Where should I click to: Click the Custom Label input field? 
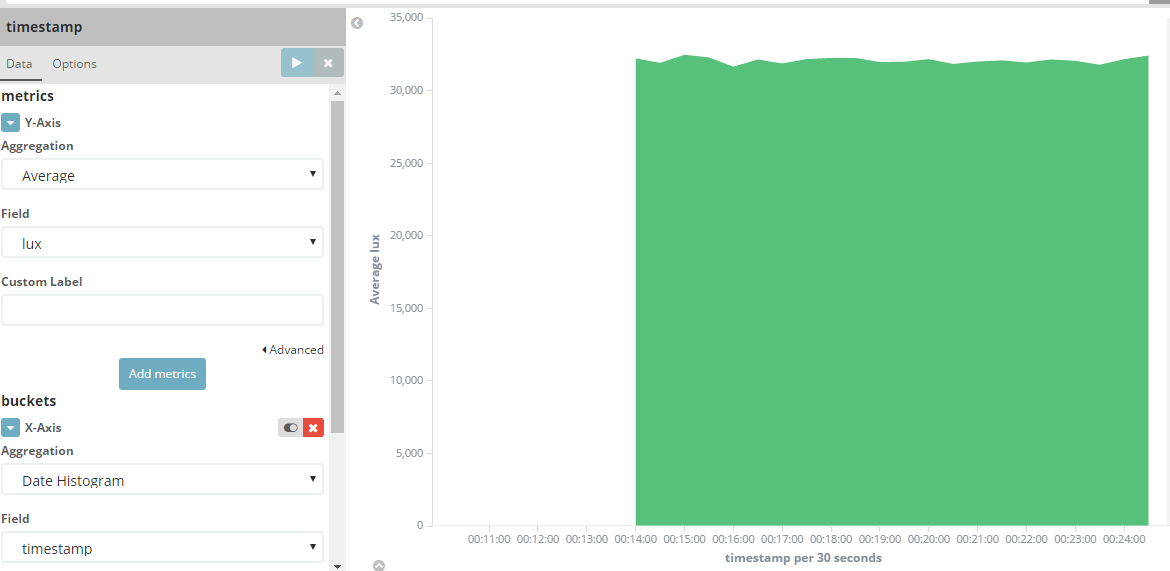(x=162, y=310)
